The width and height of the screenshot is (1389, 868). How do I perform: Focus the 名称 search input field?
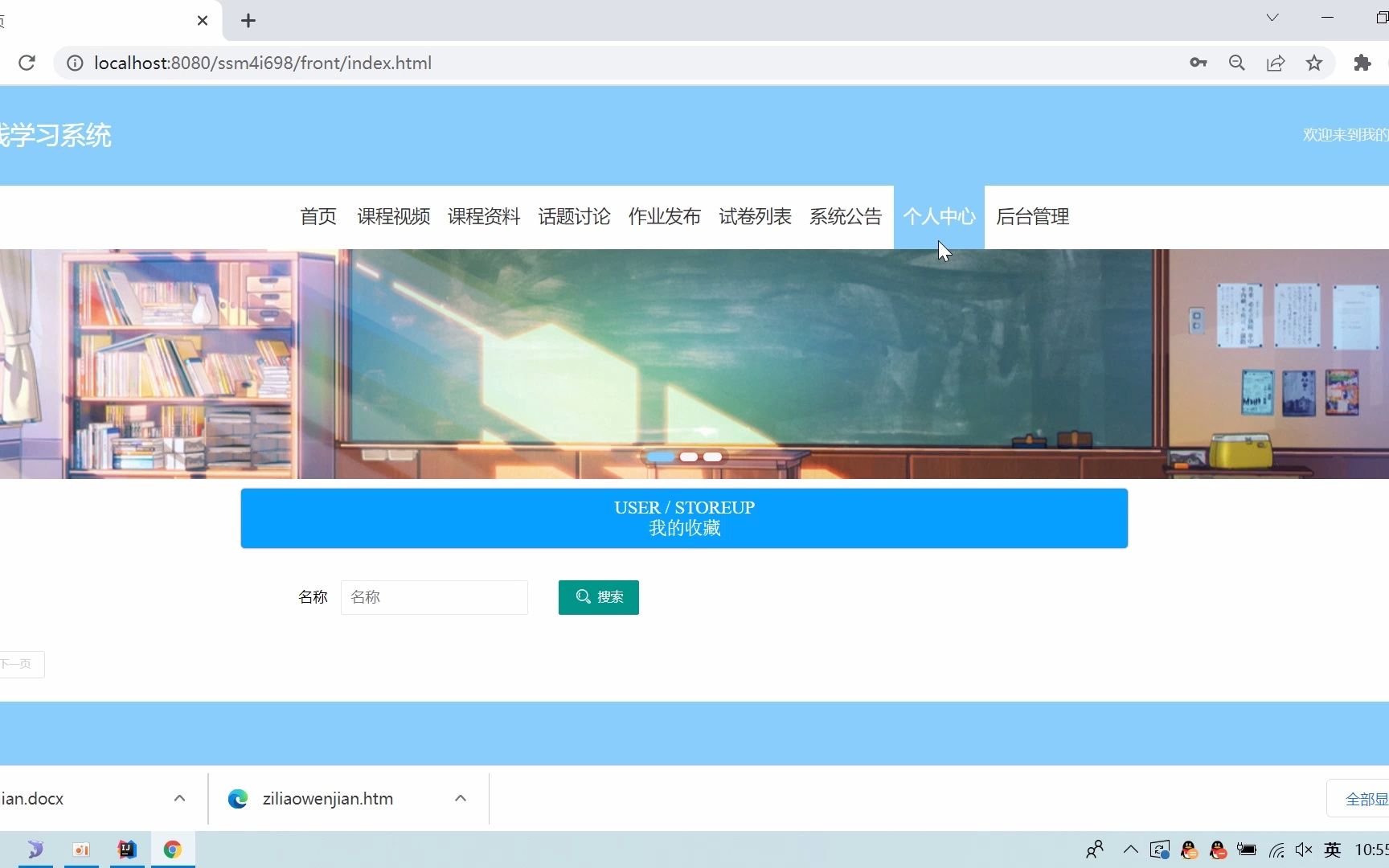(434, 597)
